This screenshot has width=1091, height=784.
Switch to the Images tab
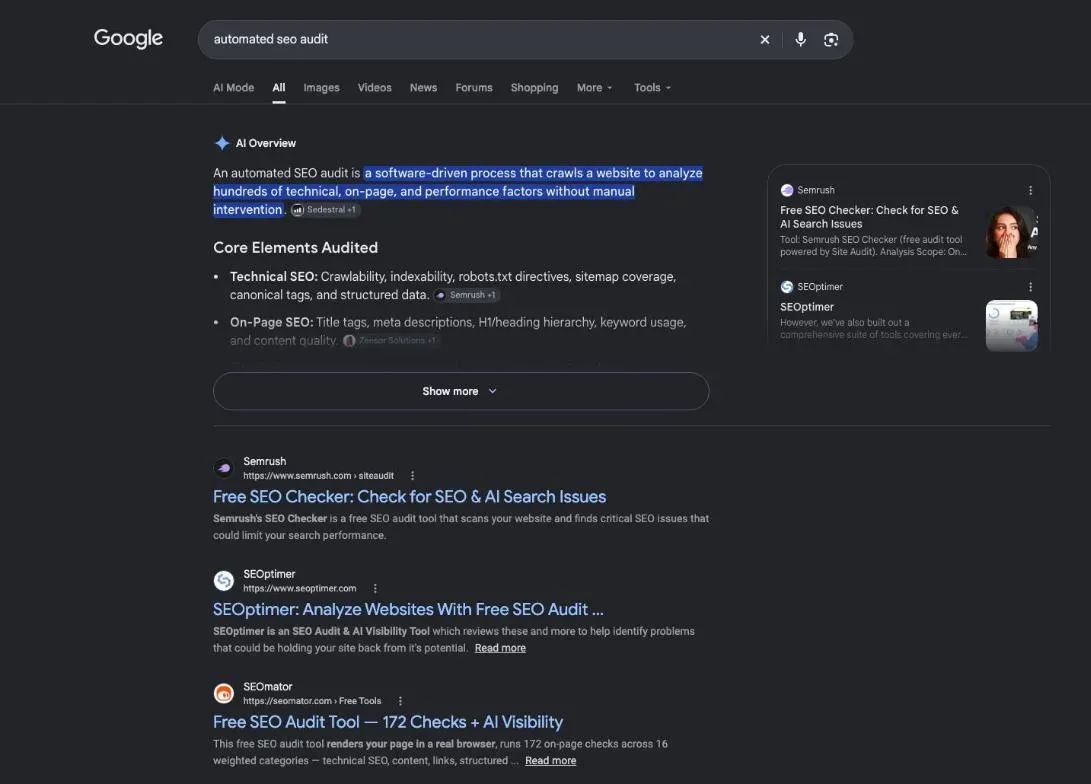[321, 88]
